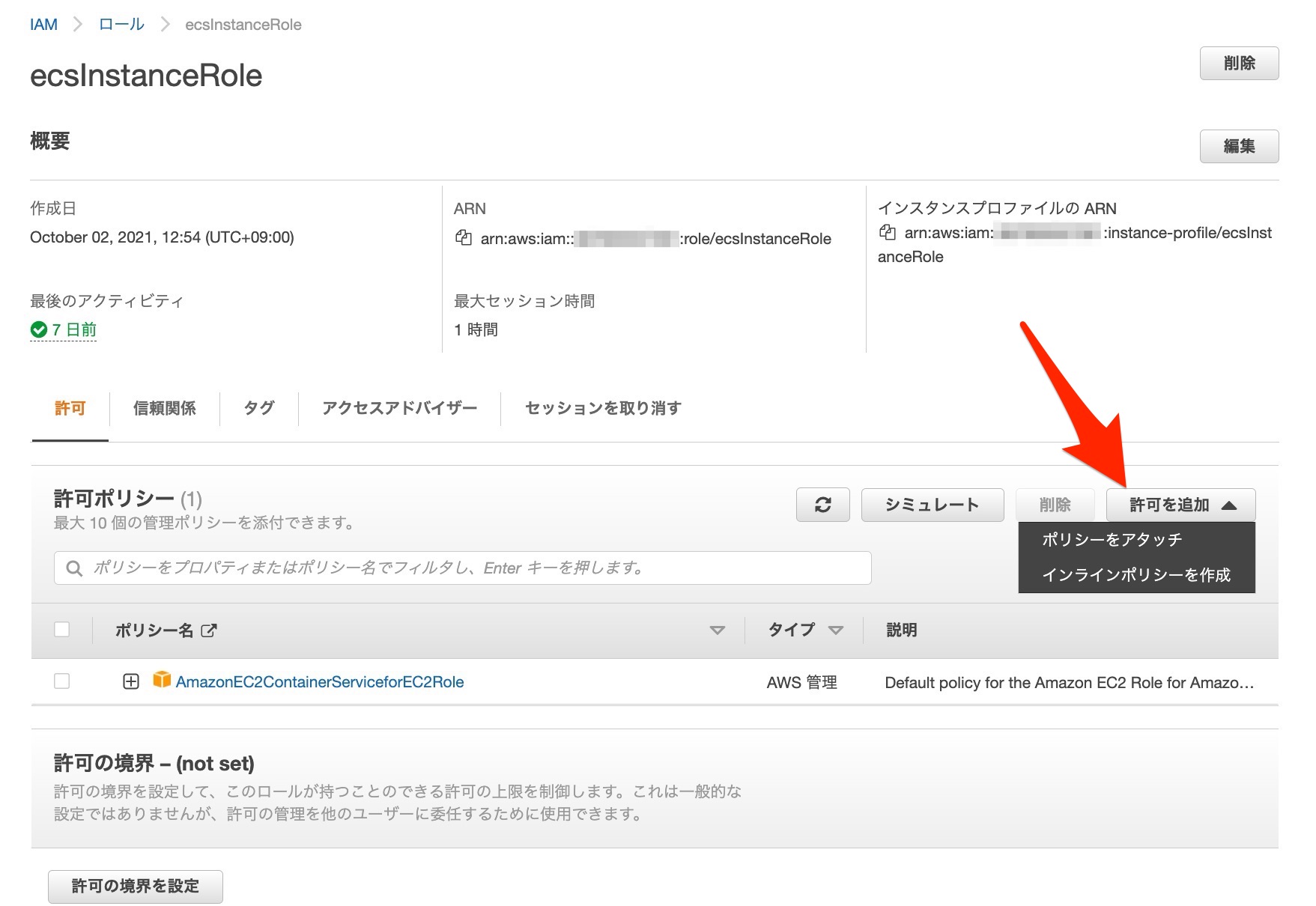This screenshot has height=906, width=1316.
Task: Click the search magnifier in the policy filter
Action: [73, 568]
